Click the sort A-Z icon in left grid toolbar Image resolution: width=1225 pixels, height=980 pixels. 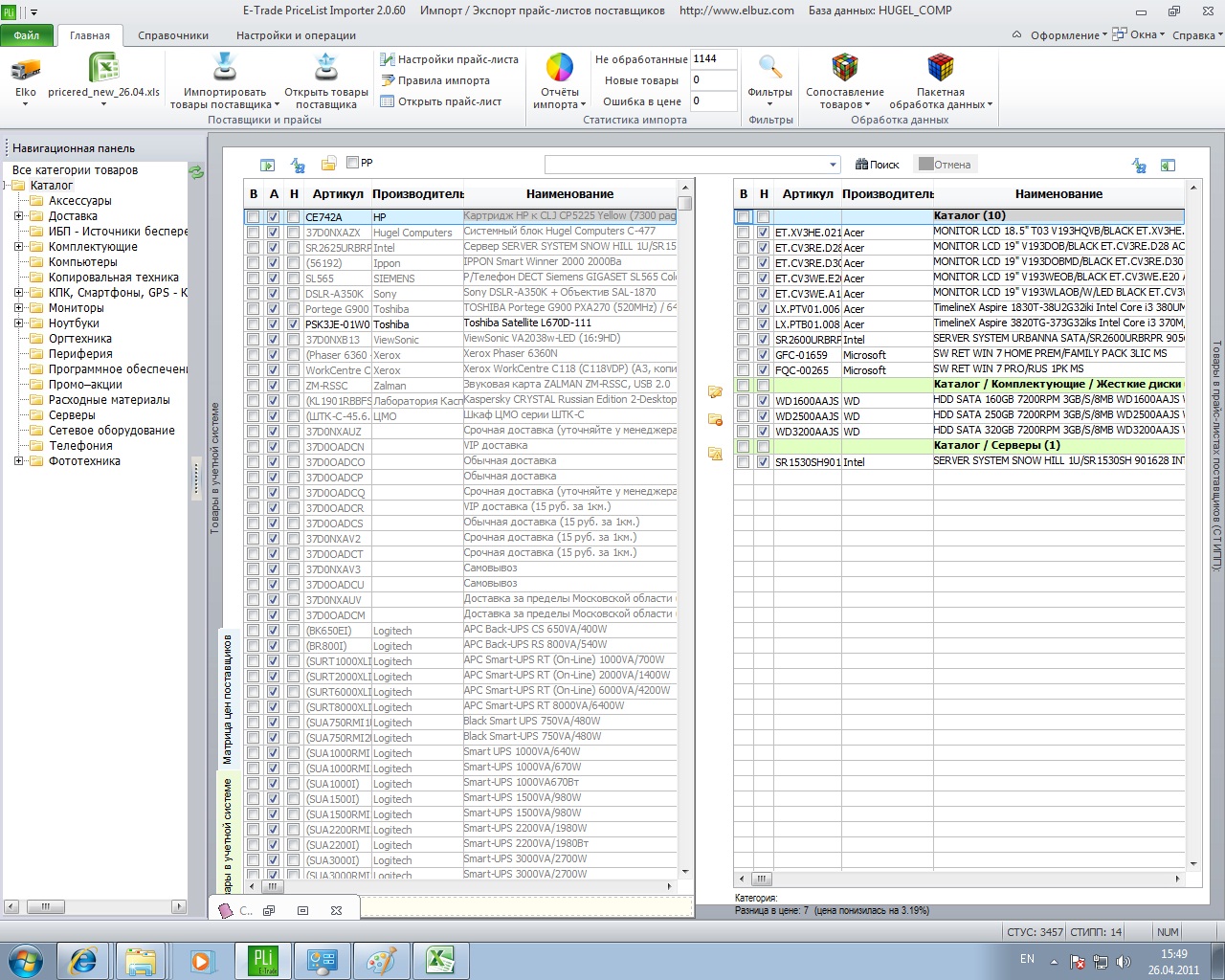tap(298, 165)
